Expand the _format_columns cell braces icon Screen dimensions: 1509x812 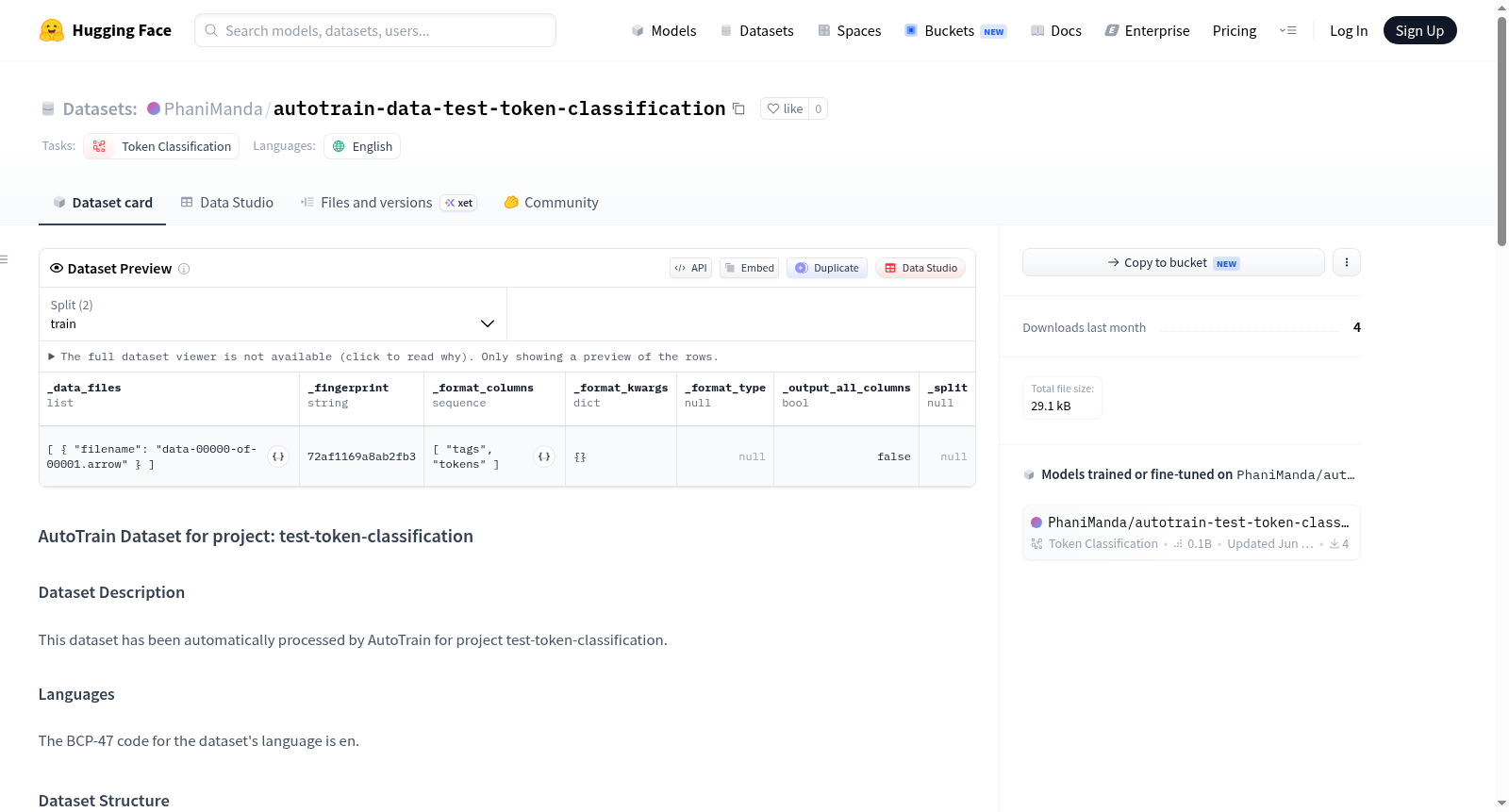click(544, 456)
